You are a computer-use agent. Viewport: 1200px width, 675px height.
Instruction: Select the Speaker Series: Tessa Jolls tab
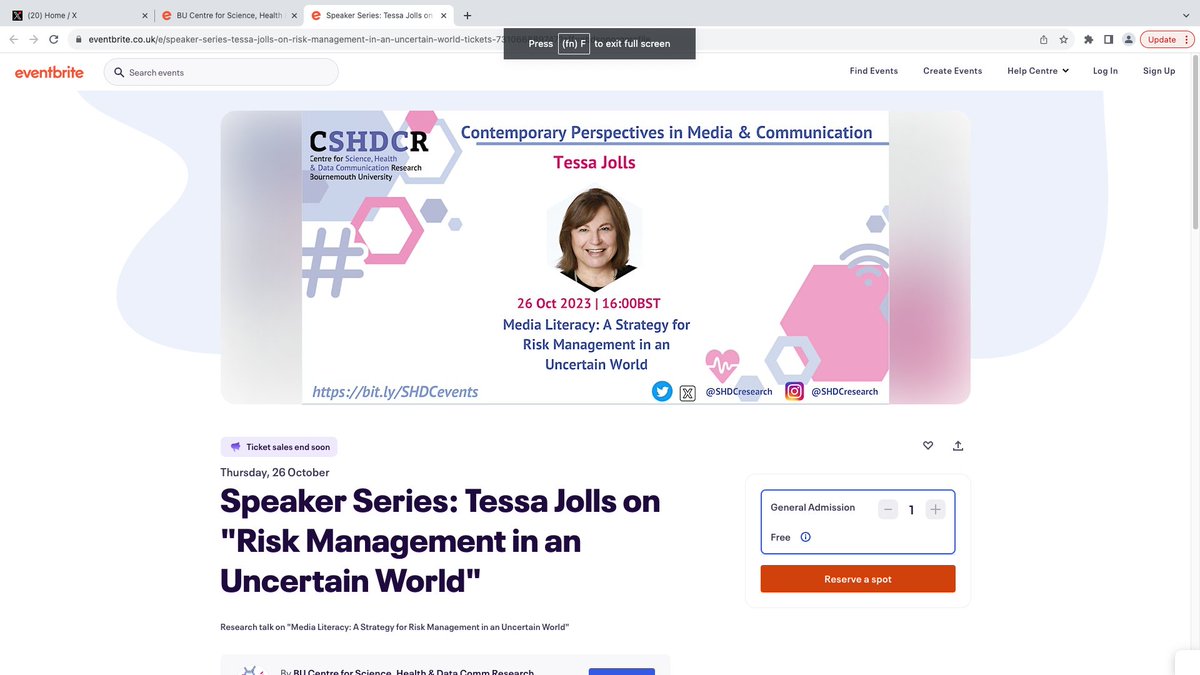[x=380, y=15]
